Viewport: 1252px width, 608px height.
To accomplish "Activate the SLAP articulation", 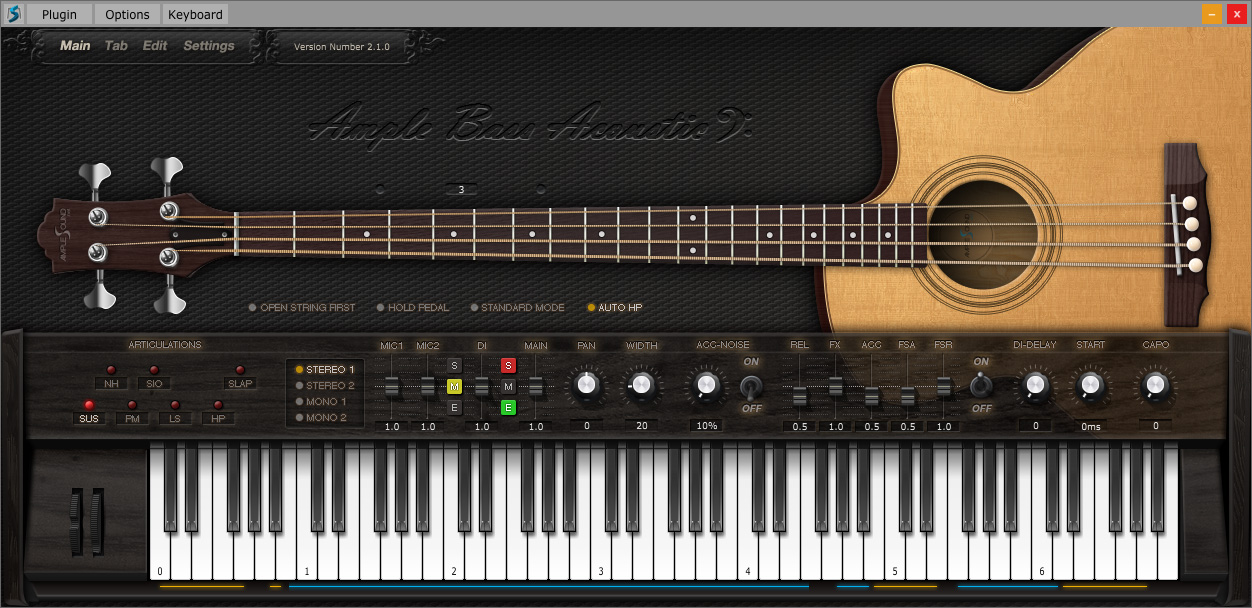I will [240, 383].
